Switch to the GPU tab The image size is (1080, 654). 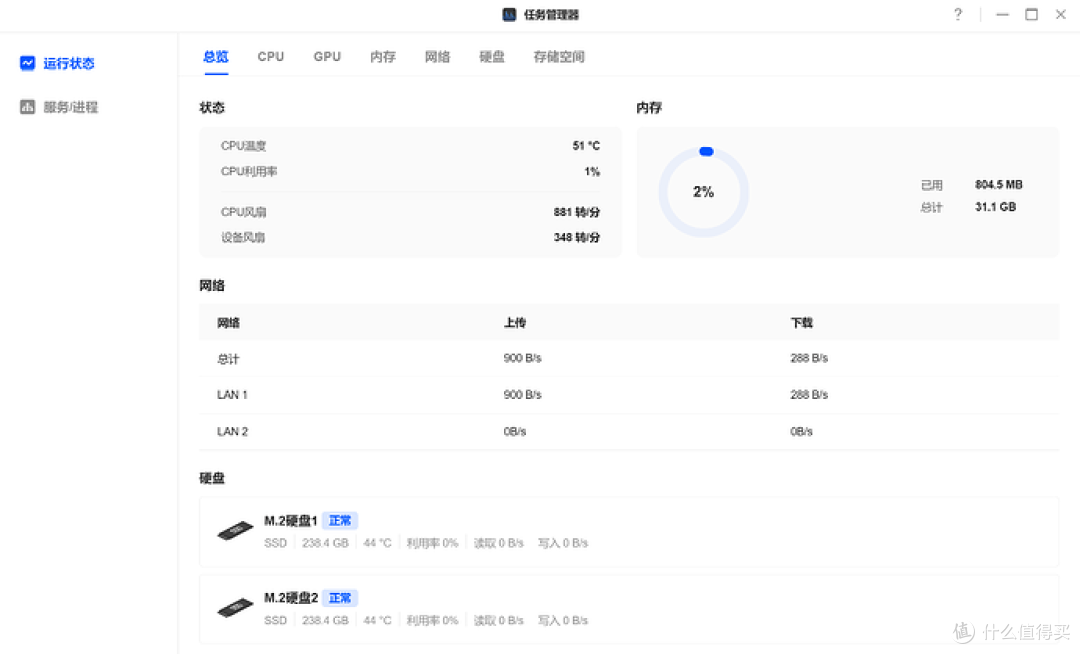[x=327, y=57]
